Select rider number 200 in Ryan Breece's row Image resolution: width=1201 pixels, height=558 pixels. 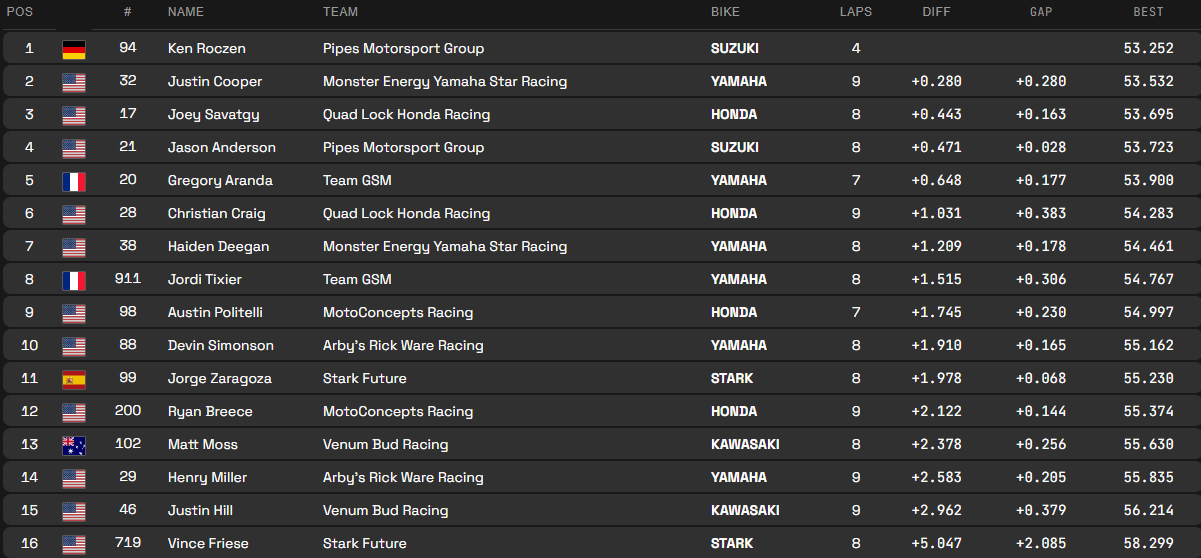pyautogui.click(x=128, y=411)
